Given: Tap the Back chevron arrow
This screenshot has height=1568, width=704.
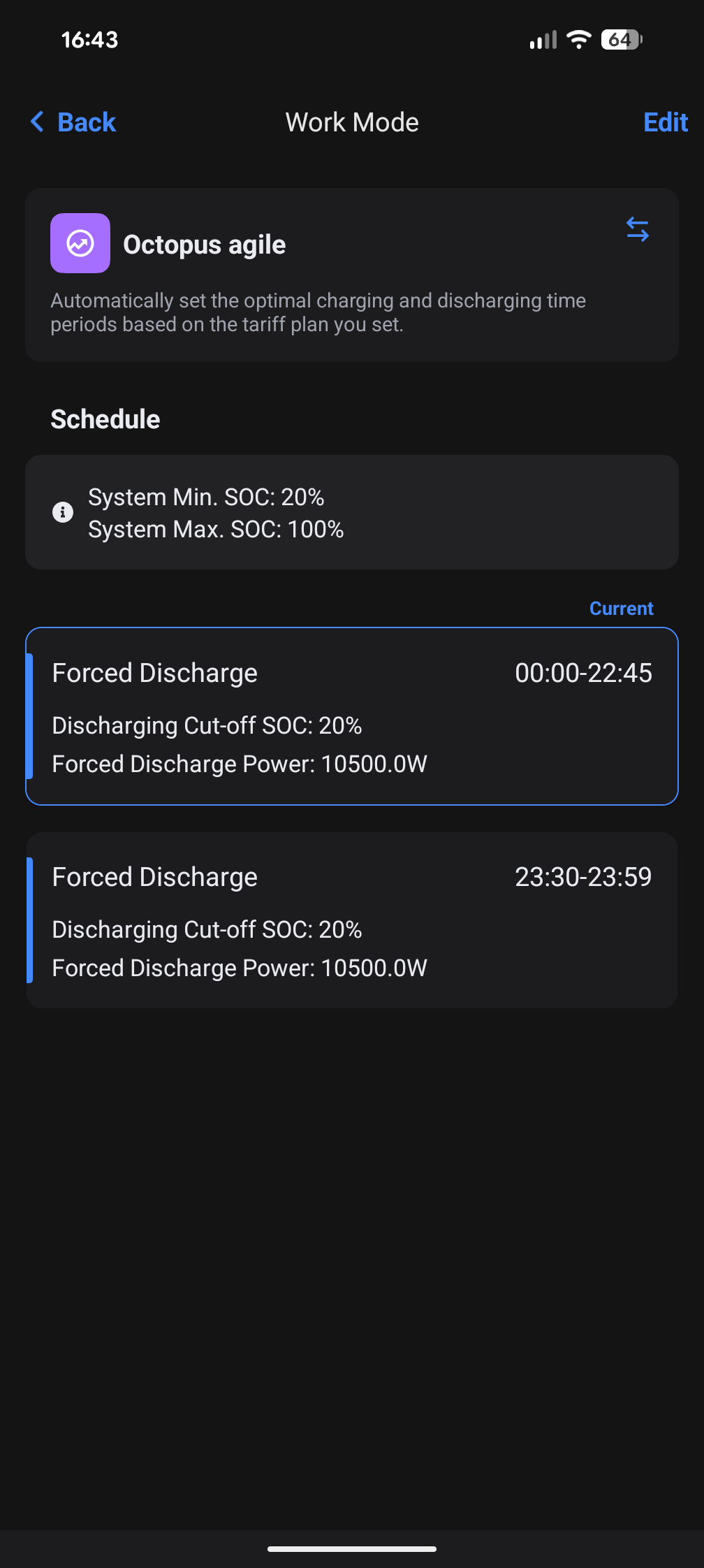Looking at the screenshot, I should [x=38, y=122].
